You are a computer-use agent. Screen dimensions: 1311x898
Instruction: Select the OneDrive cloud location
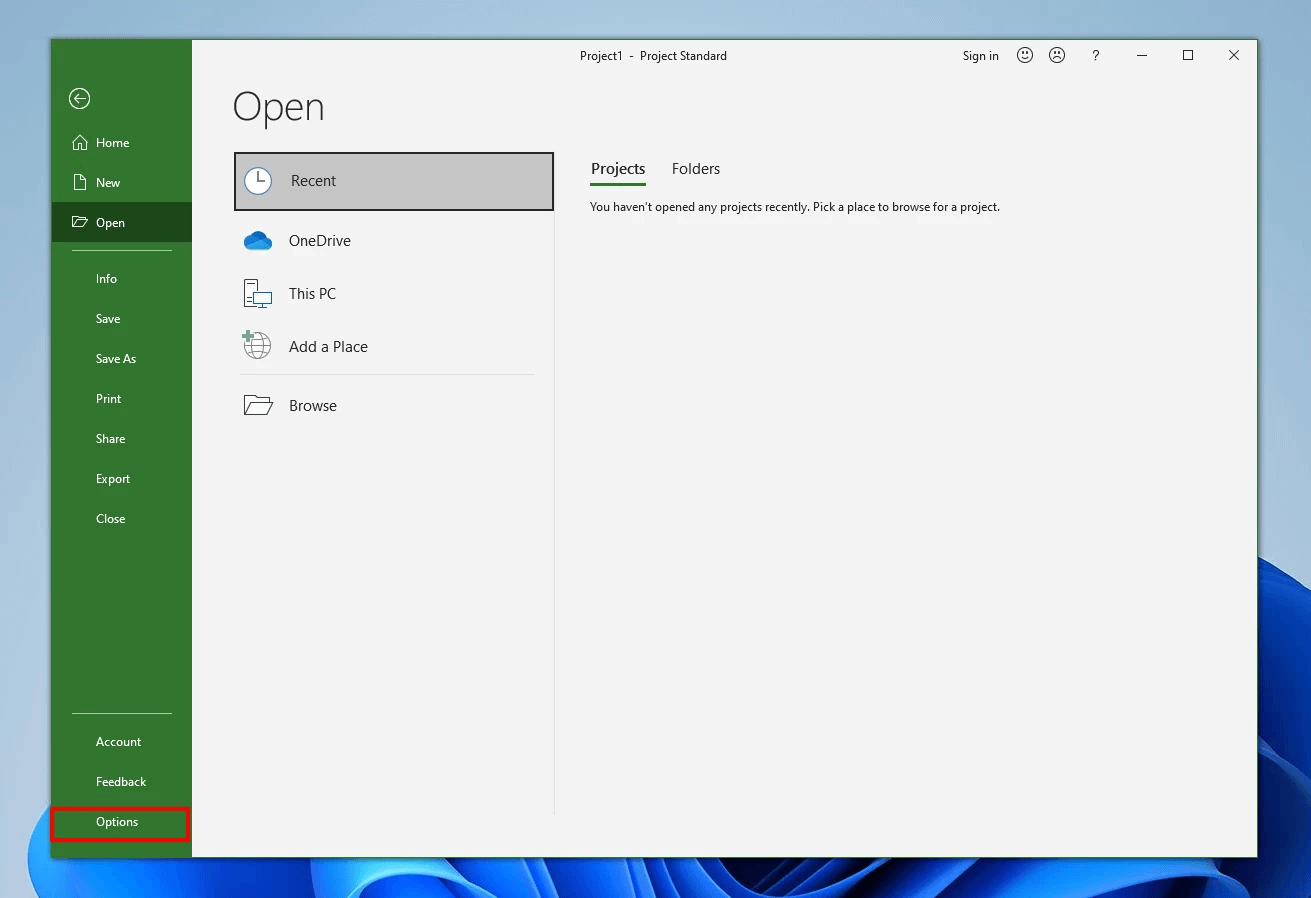(x=319, y=240)
